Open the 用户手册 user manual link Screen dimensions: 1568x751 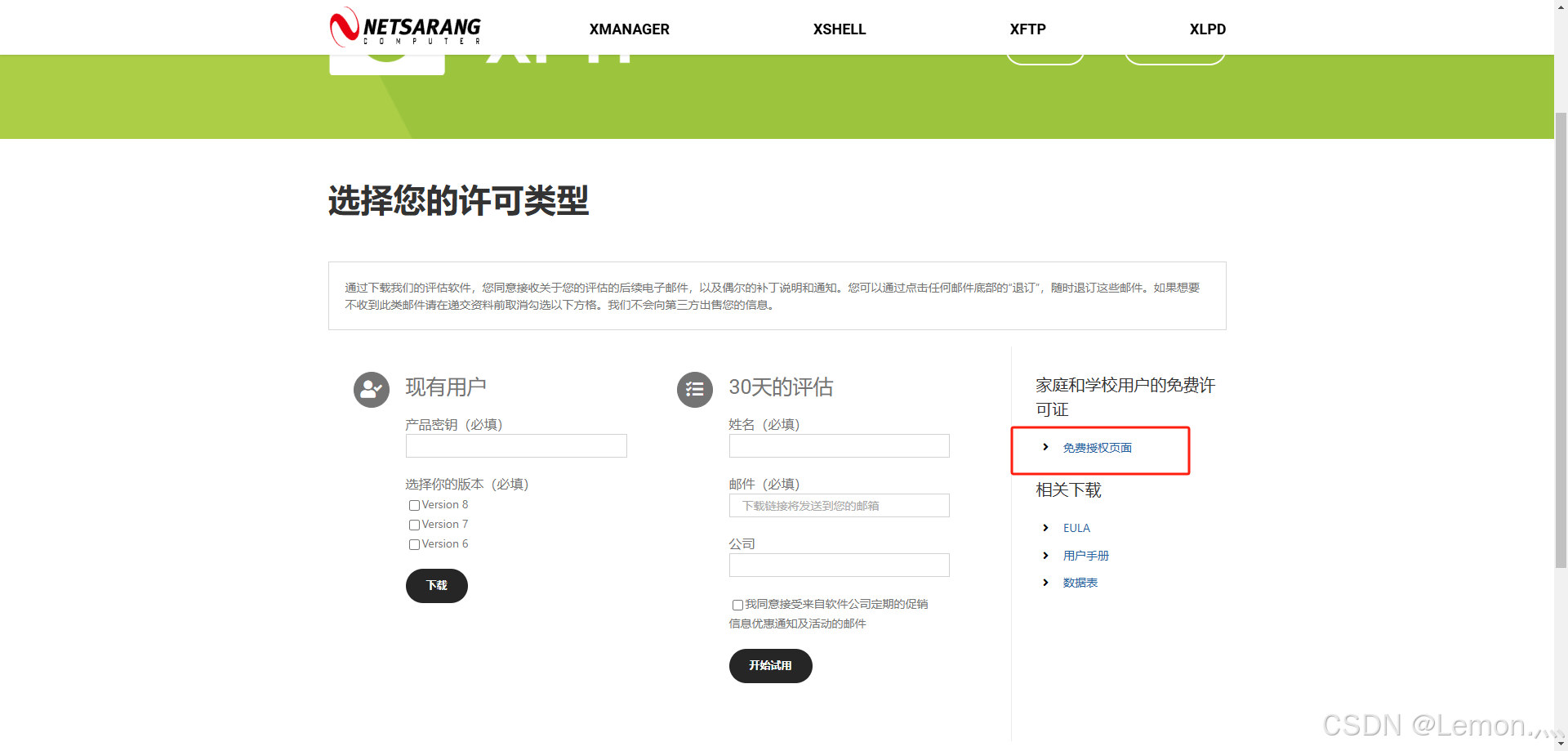1086,556
